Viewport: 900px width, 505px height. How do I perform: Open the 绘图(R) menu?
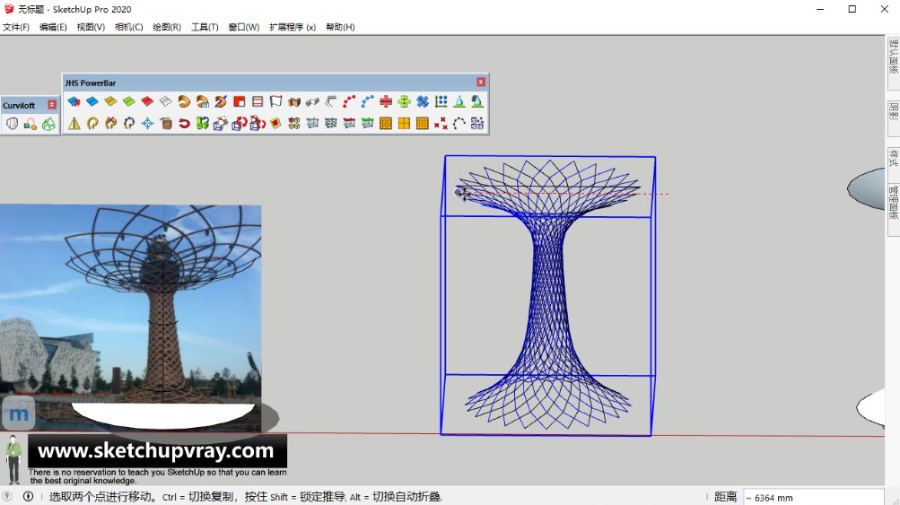[x=166, y=27]
